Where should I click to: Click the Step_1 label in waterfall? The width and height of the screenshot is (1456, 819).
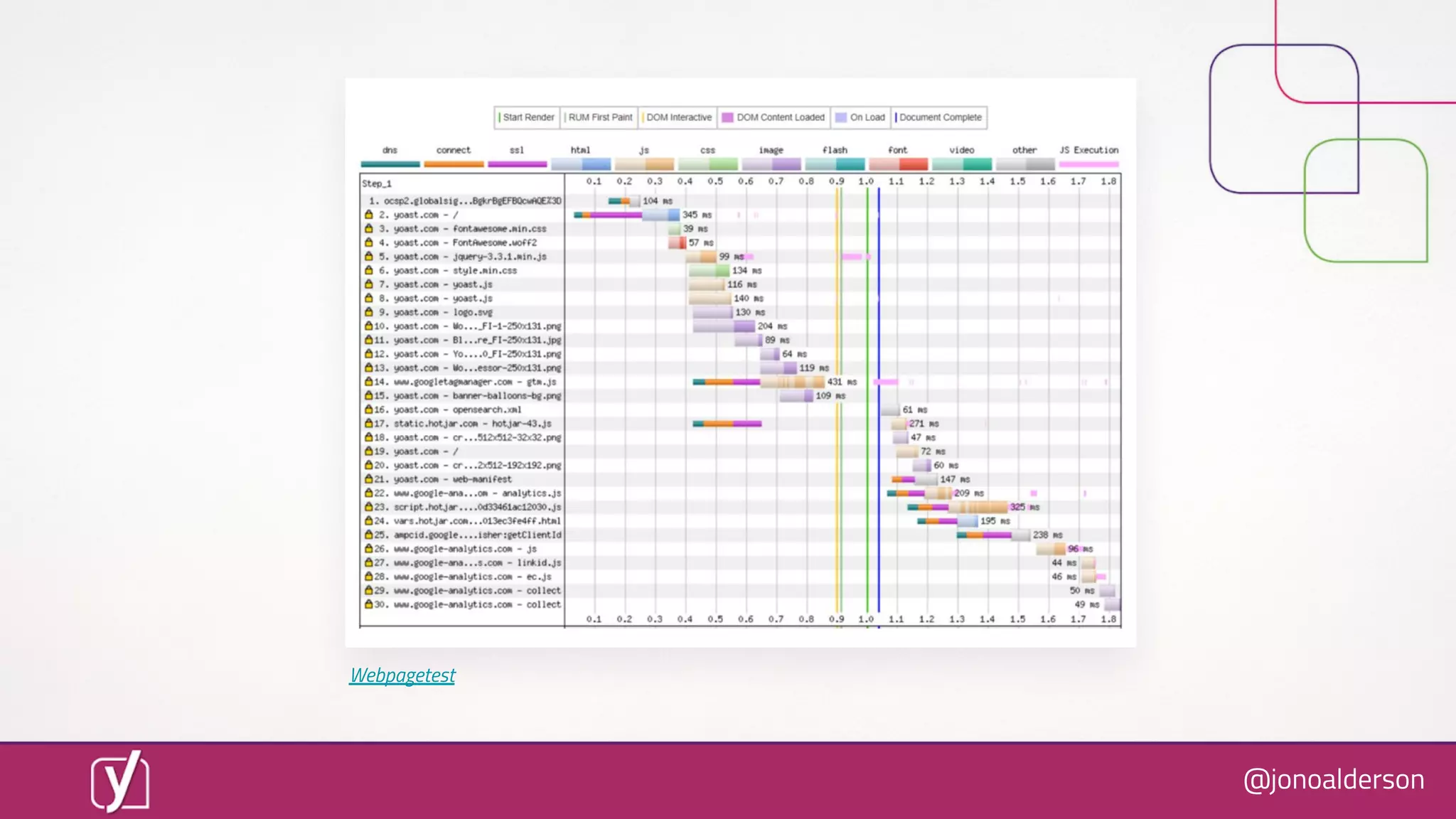[377, 183]
